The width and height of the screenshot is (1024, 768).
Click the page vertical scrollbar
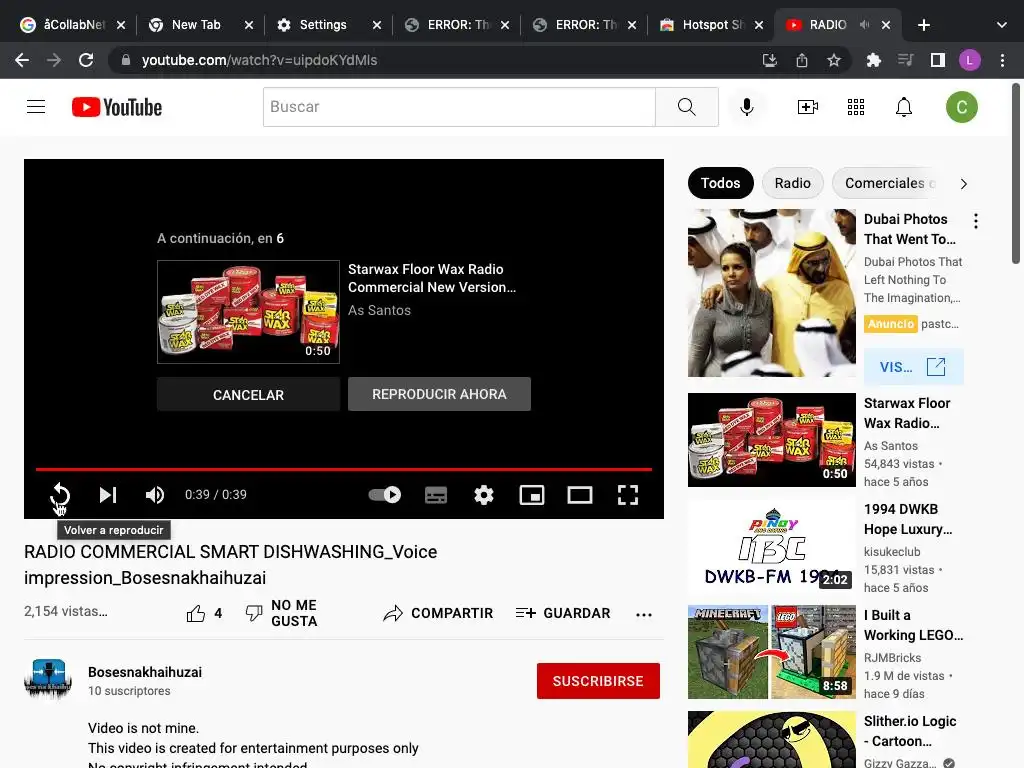pyautogui.click(x=1016, y=174)
